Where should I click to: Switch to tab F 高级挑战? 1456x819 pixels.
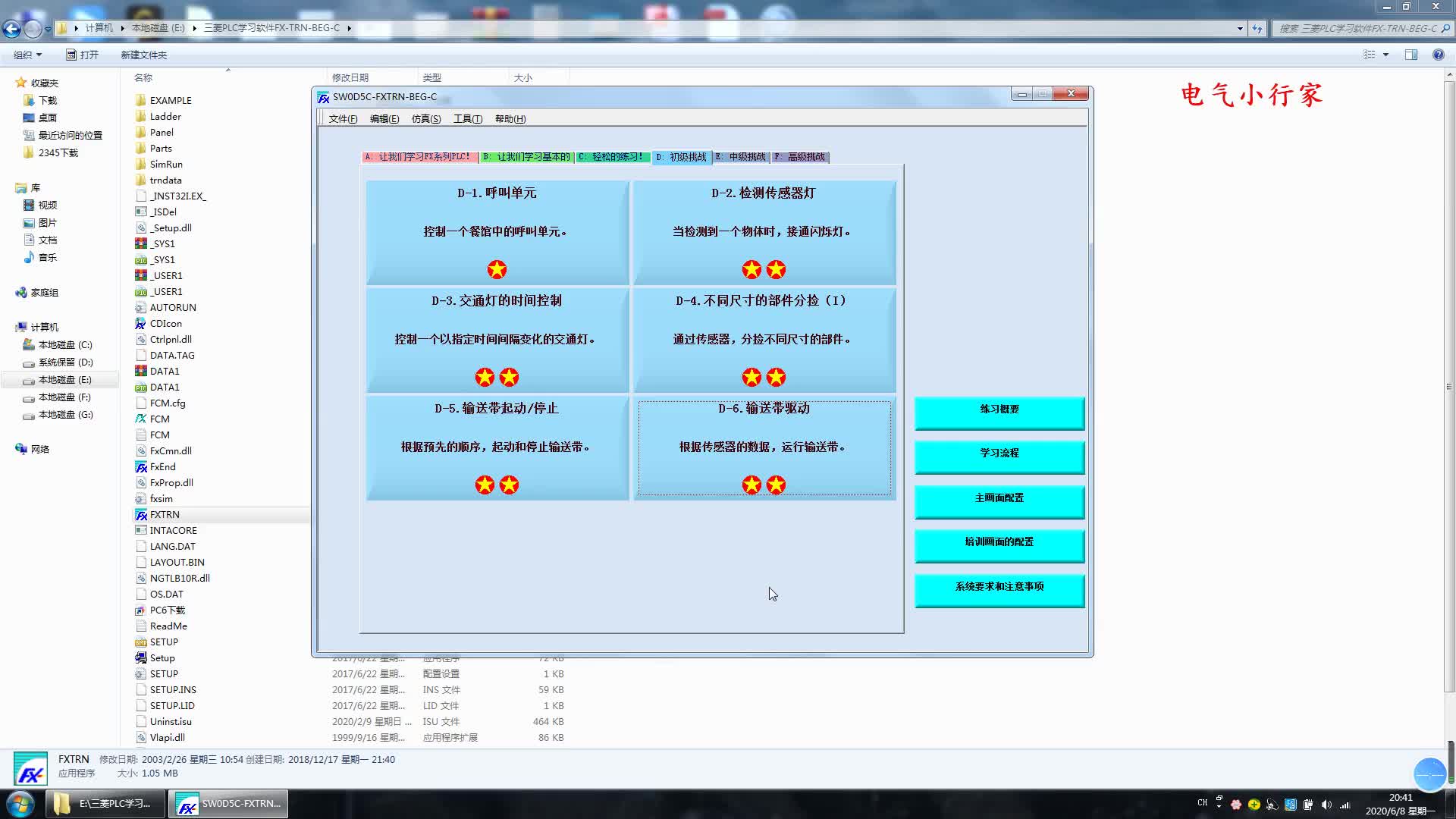(800, 157)
